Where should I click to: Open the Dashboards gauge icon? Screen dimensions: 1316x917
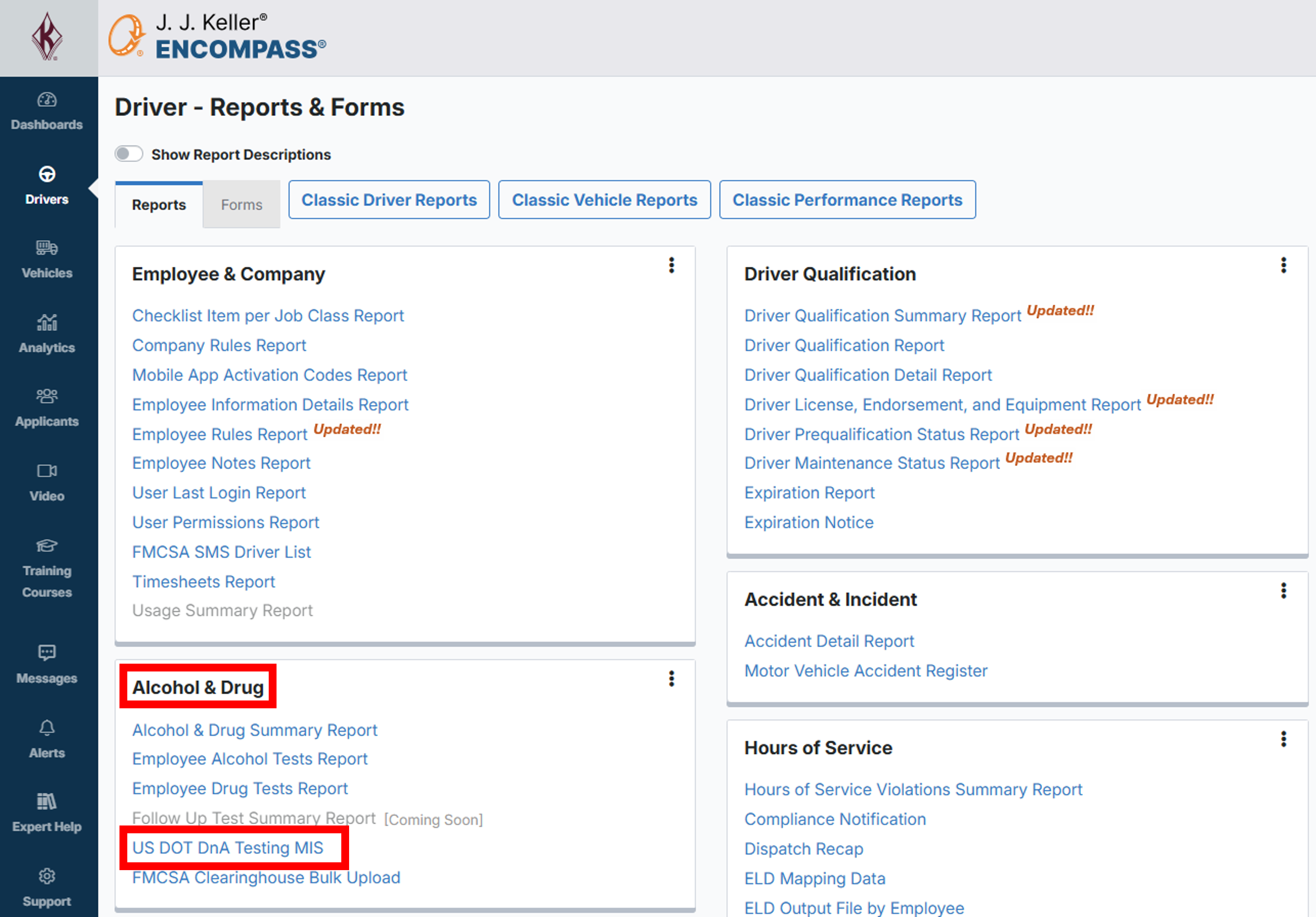[47, 100]
